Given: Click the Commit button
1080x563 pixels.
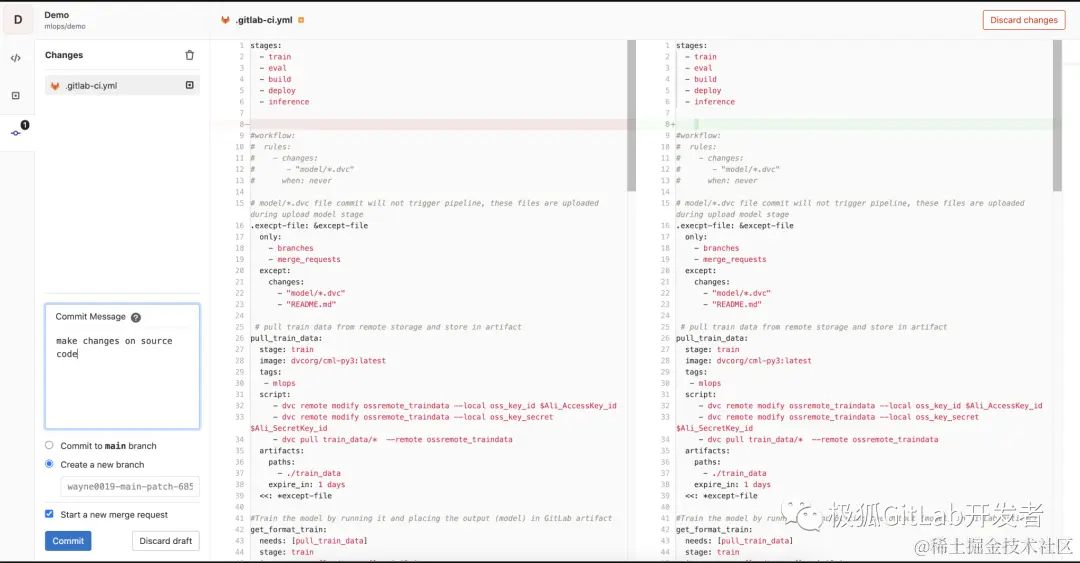Looking at the screenshot, I should [68, 541].
